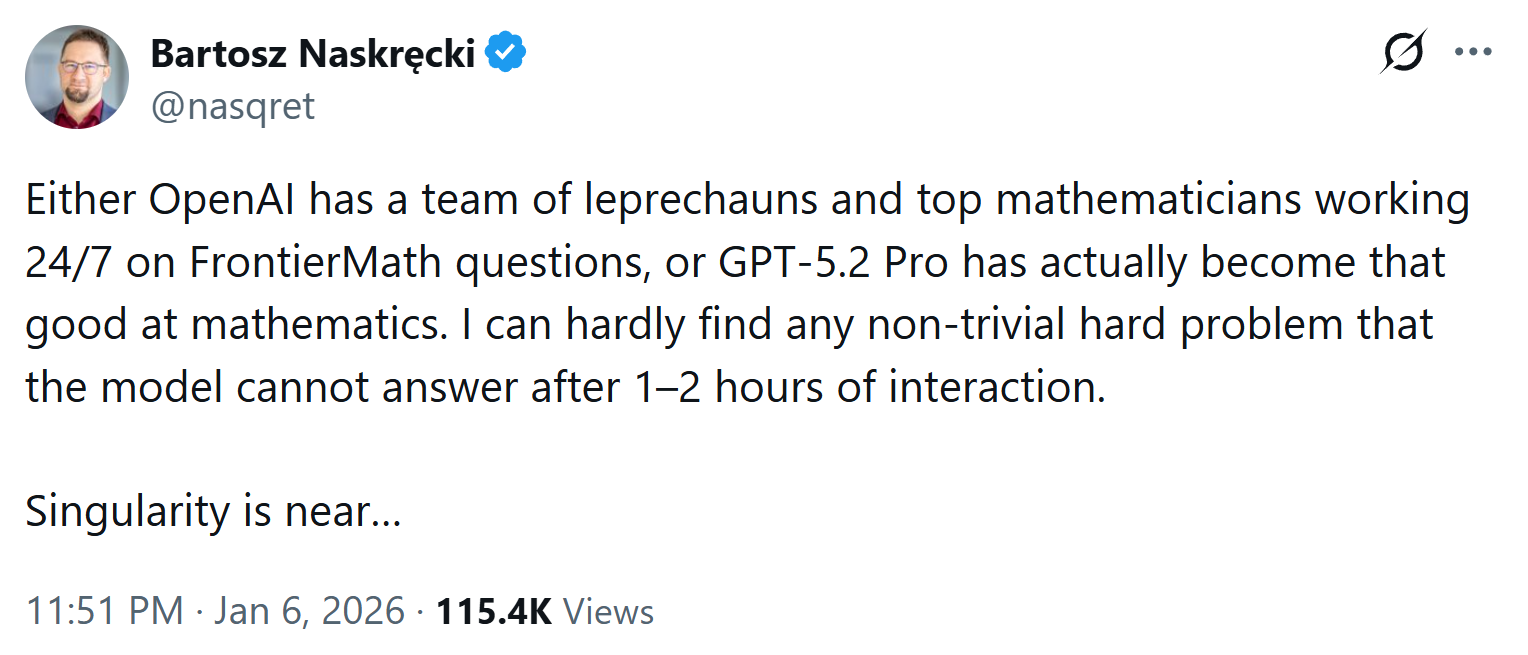This screenshot has height=655, width=1528.
Task: Click the 115.4K view count
Action: pos(494,611)
